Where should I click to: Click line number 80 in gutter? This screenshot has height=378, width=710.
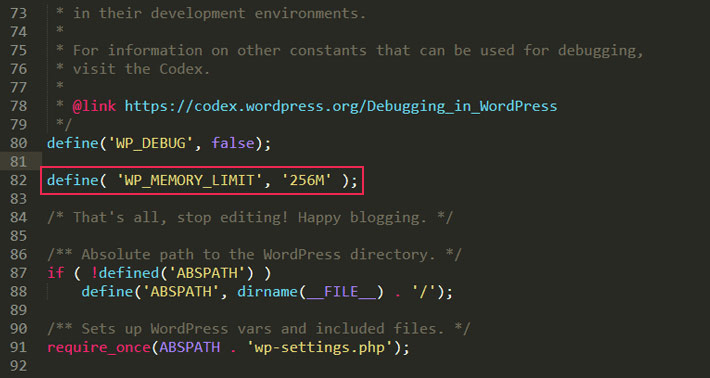click(x=19, y=143)
